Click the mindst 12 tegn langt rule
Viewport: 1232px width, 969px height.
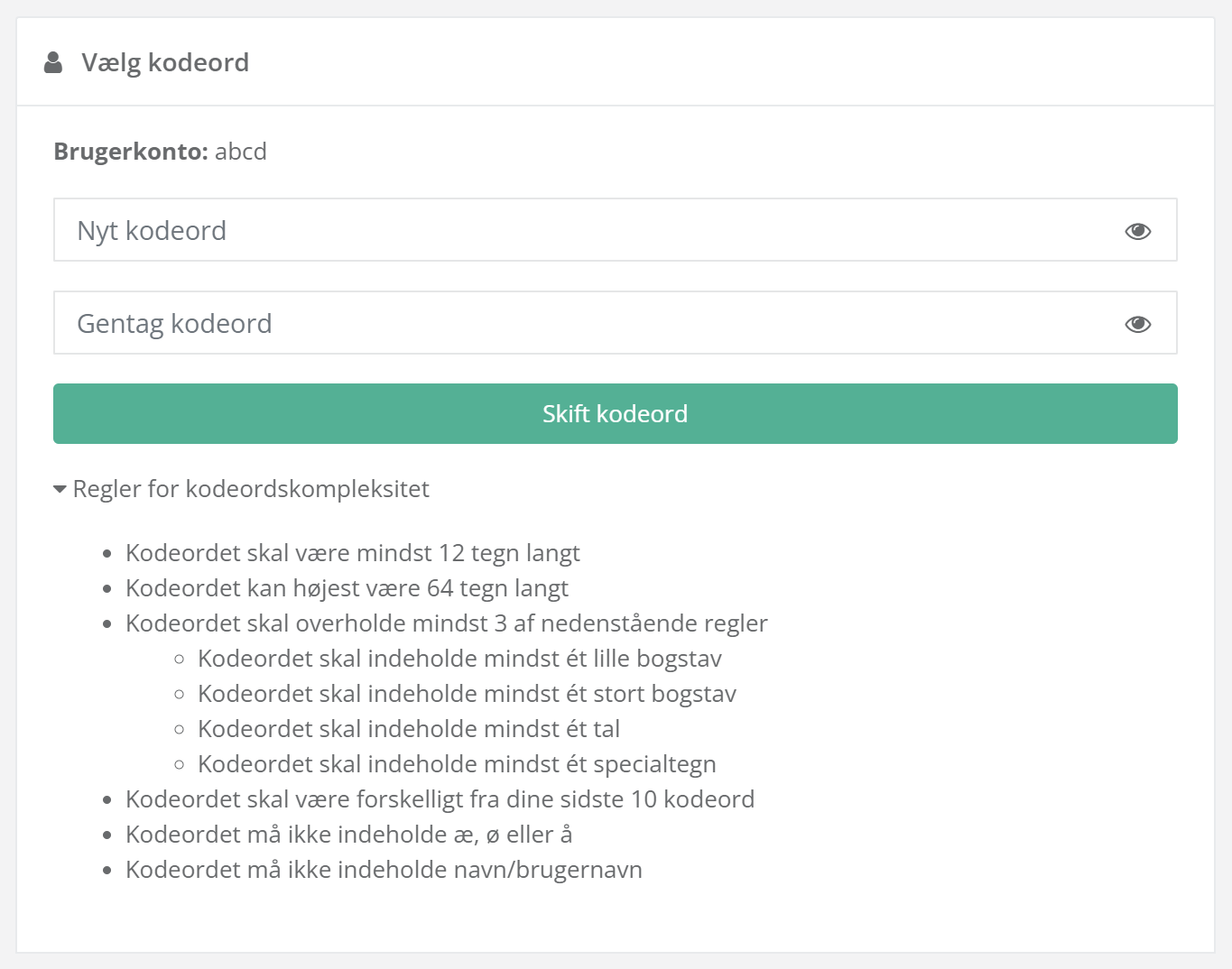coord(352,553)
